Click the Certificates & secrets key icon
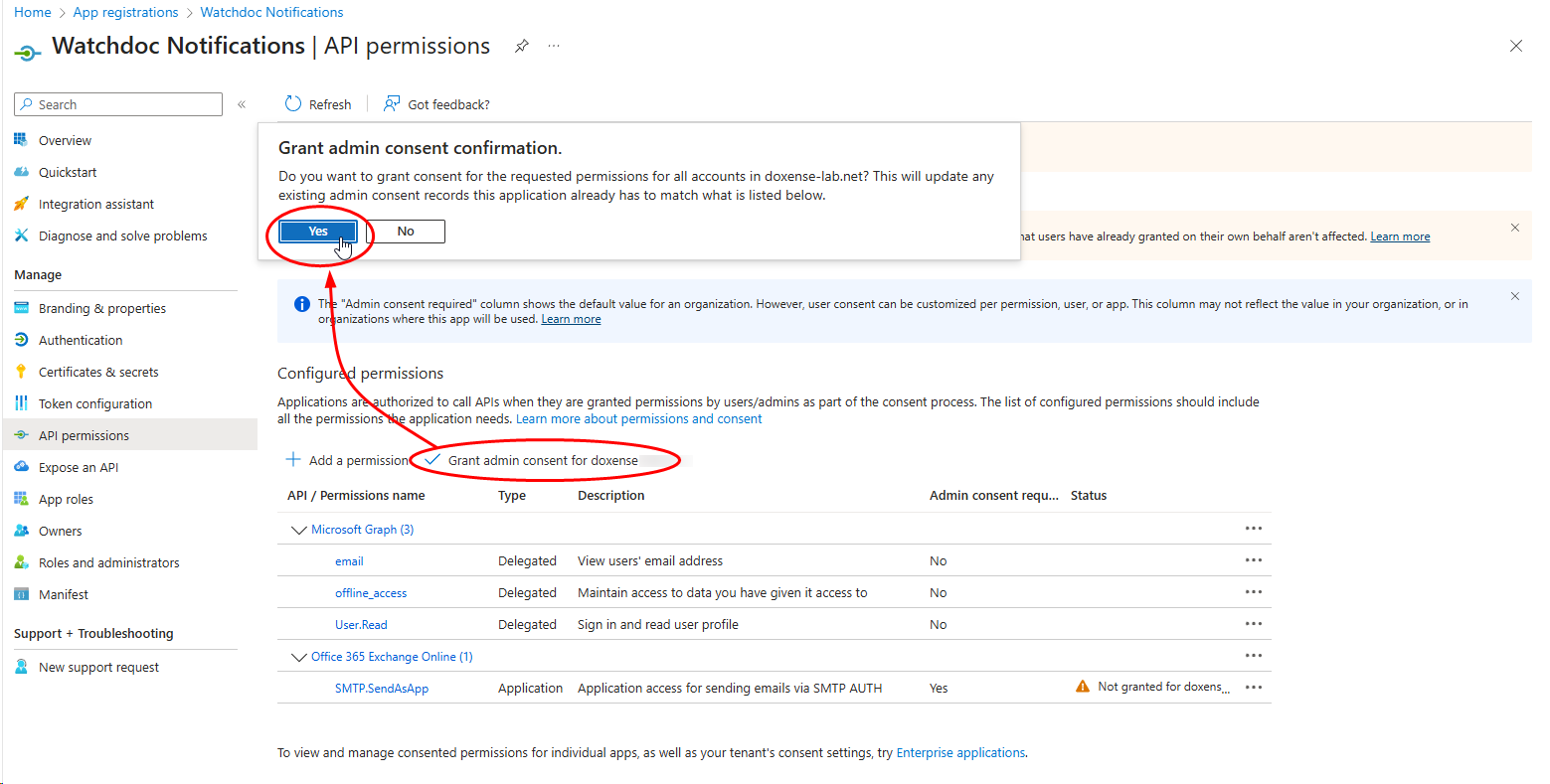Image resolution: width=1550 pixels, height=784 pixels. (21, 372)
